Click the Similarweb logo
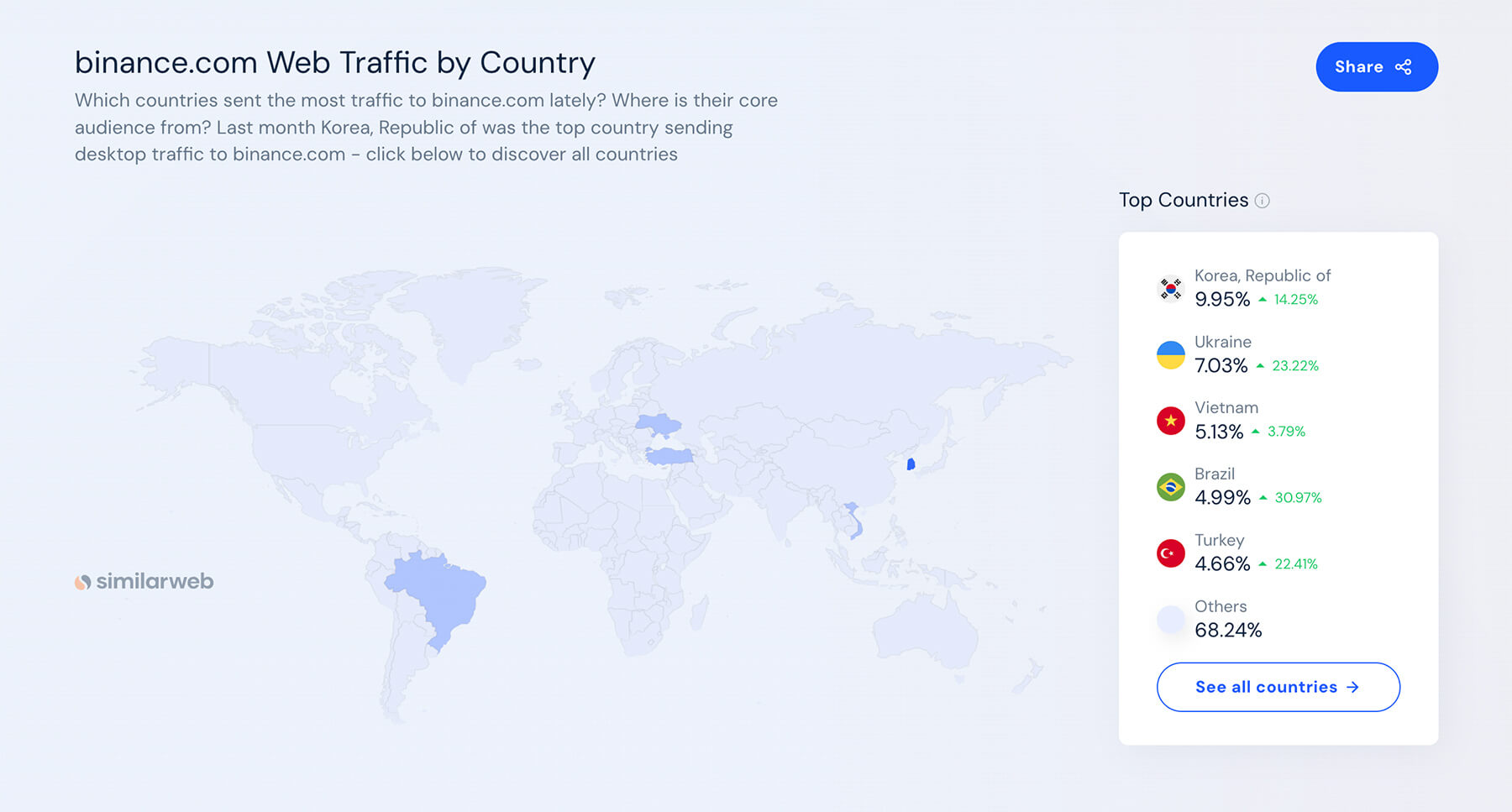This screenshot has height=812, width=1512. click(144, 581)
